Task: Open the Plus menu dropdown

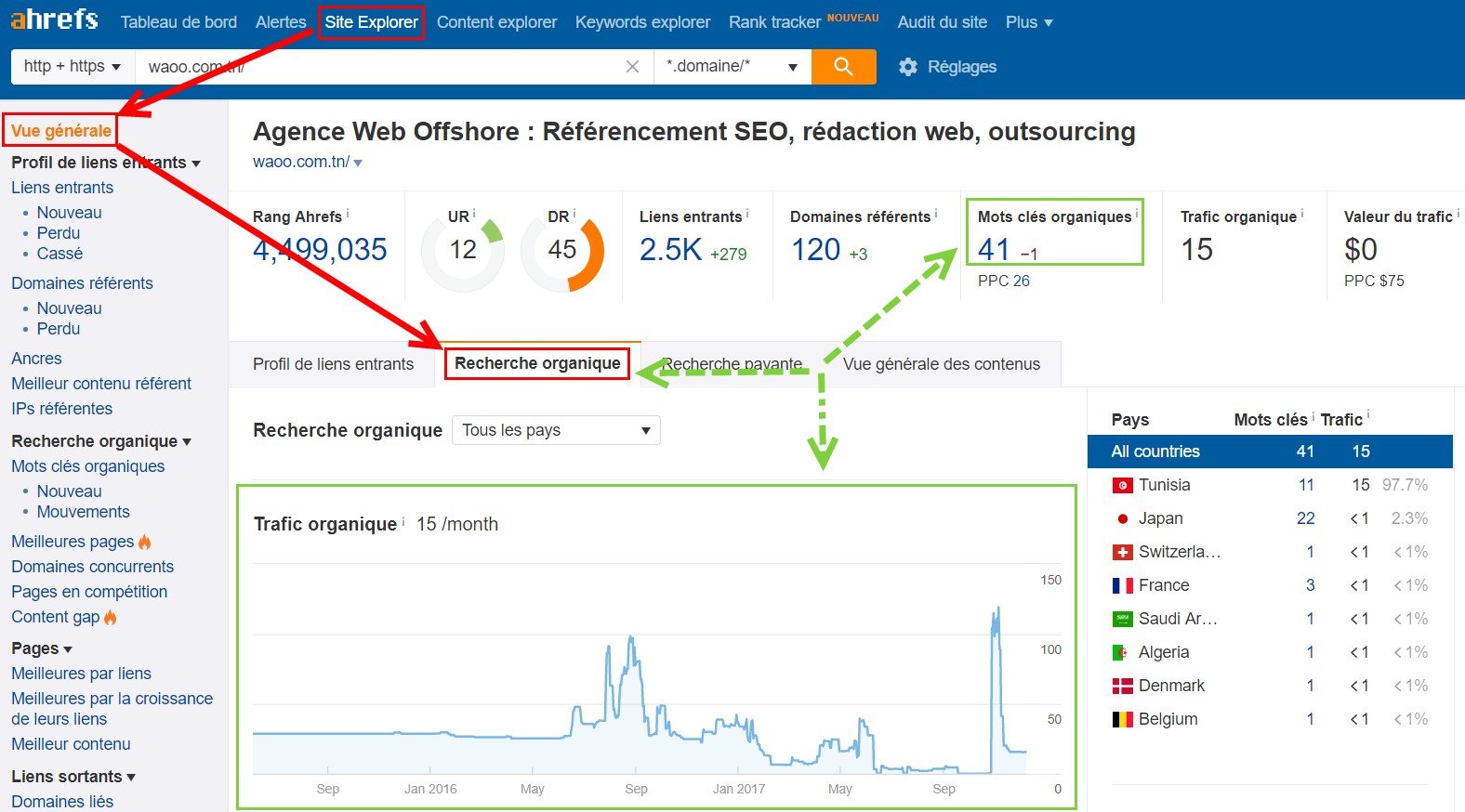Action: pyautogui.click(x=1029, y=22)
